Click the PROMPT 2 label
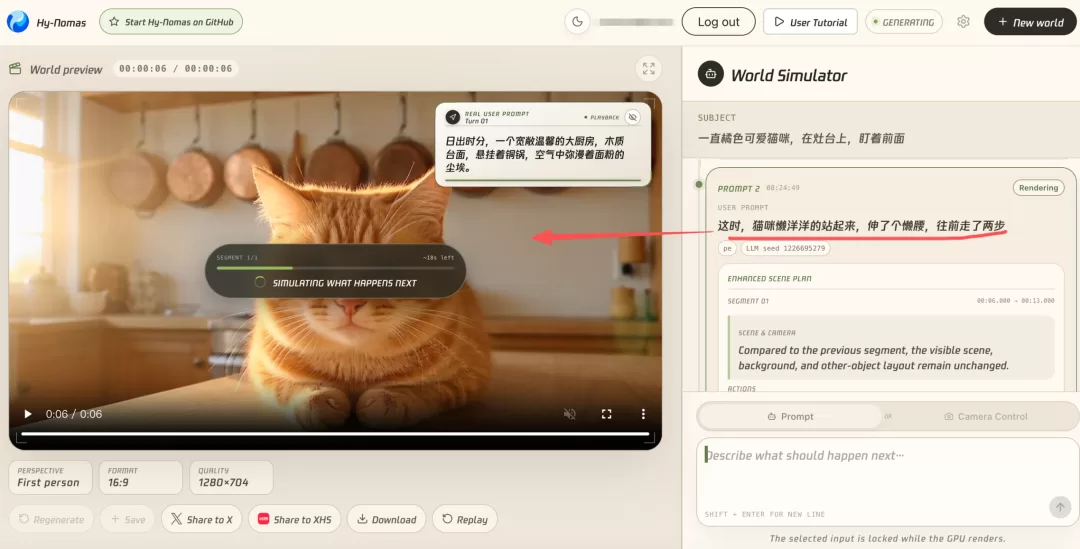 pyautogui.click(x=738, y=188)
